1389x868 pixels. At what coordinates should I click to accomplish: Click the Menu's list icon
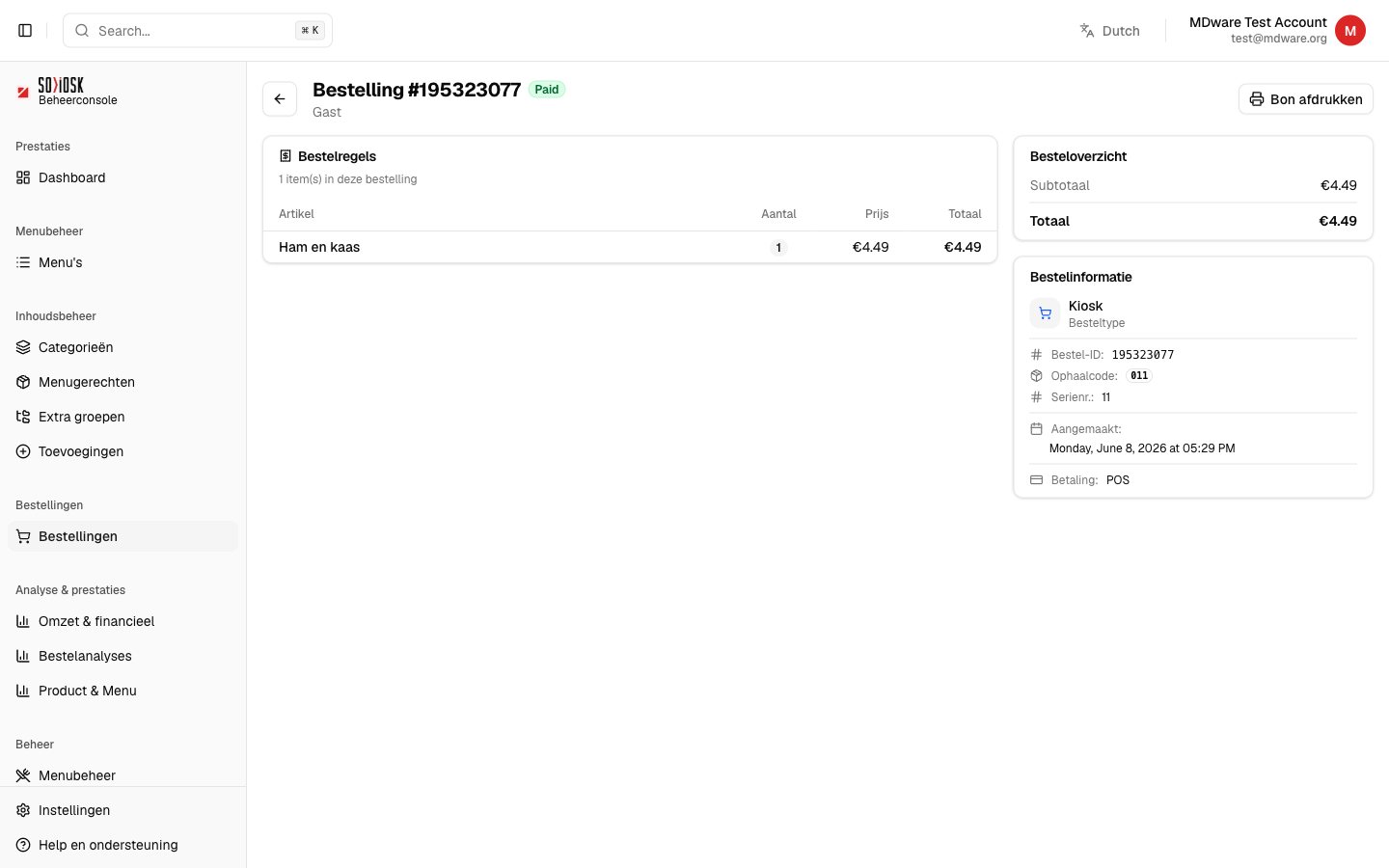[x=23, y=262]
